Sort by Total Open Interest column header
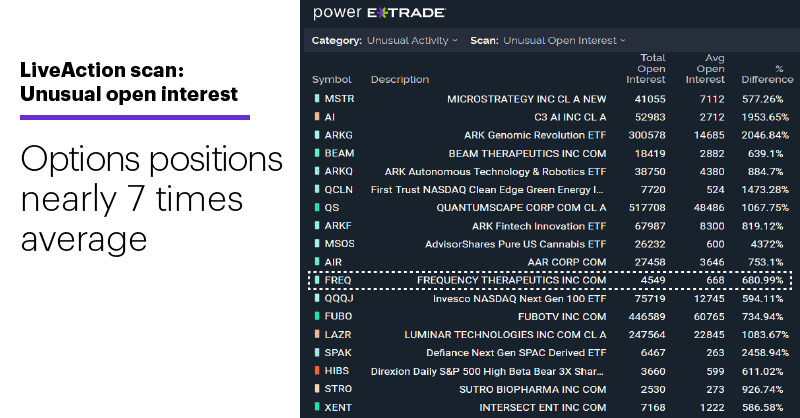800x418 pixels. click(x=646, y=68)
